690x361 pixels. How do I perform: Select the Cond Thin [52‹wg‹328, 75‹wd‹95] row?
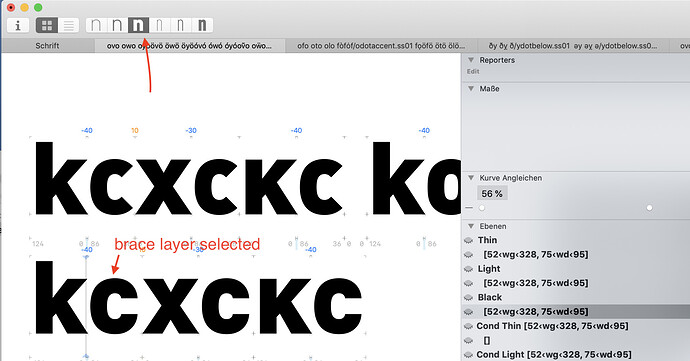click(576, 326)
